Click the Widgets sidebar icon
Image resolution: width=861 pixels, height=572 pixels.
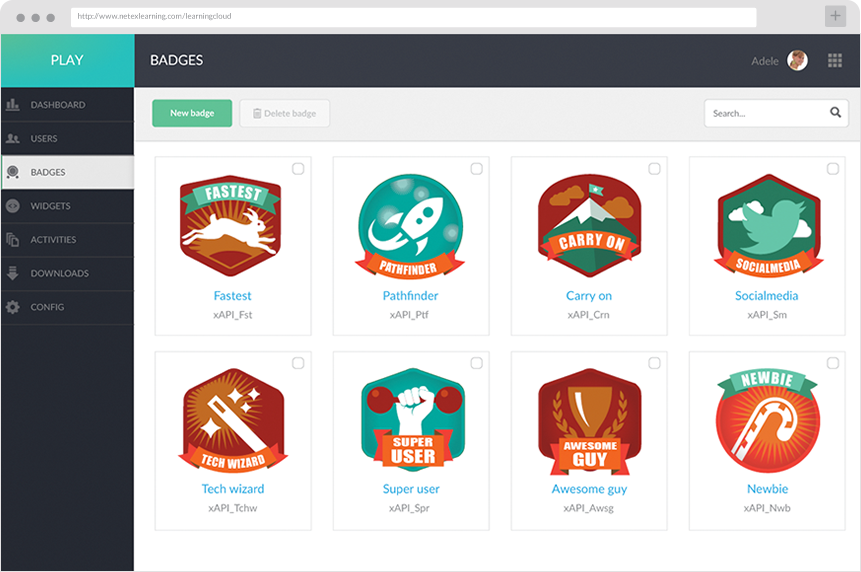pyautogui.click(x=12, y=206)
